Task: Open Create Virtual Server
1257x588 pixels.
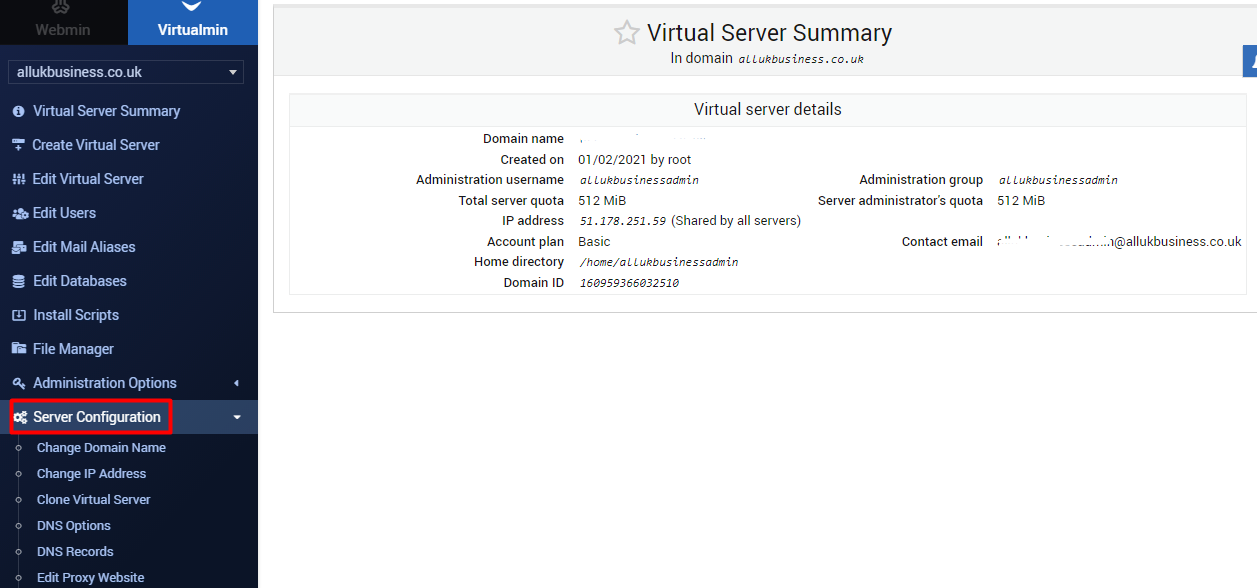Action: pyautogui.click(x=96, y=145)
